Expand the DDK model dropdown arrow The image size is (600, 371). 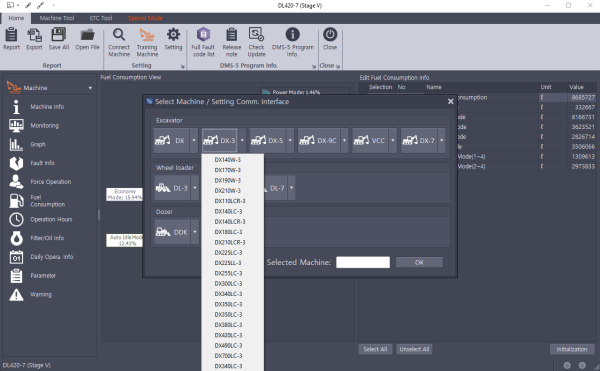click(x=195, y=232)
